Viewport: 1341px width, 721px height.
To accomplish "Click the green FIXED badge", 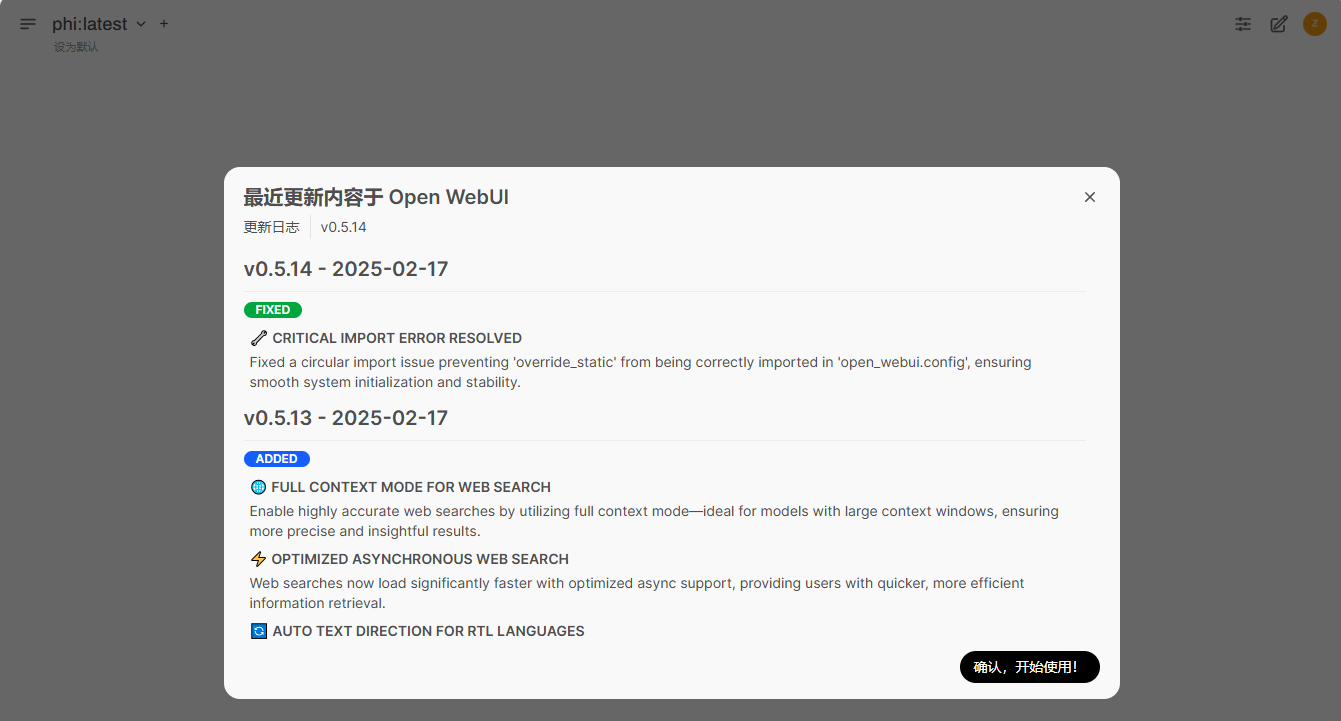I will coord(273,310).
